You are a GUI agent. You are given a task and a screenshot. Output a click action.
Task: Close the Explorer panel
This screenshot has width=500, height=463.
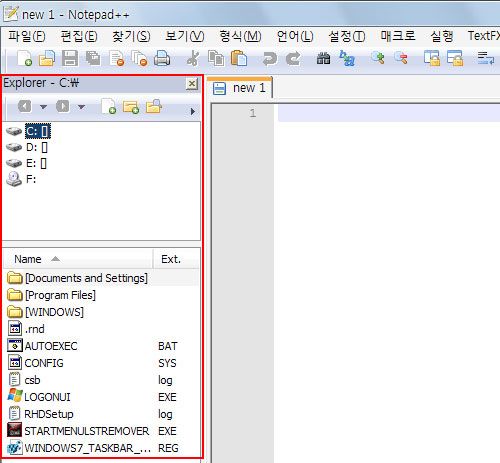[x=192, y=83]
